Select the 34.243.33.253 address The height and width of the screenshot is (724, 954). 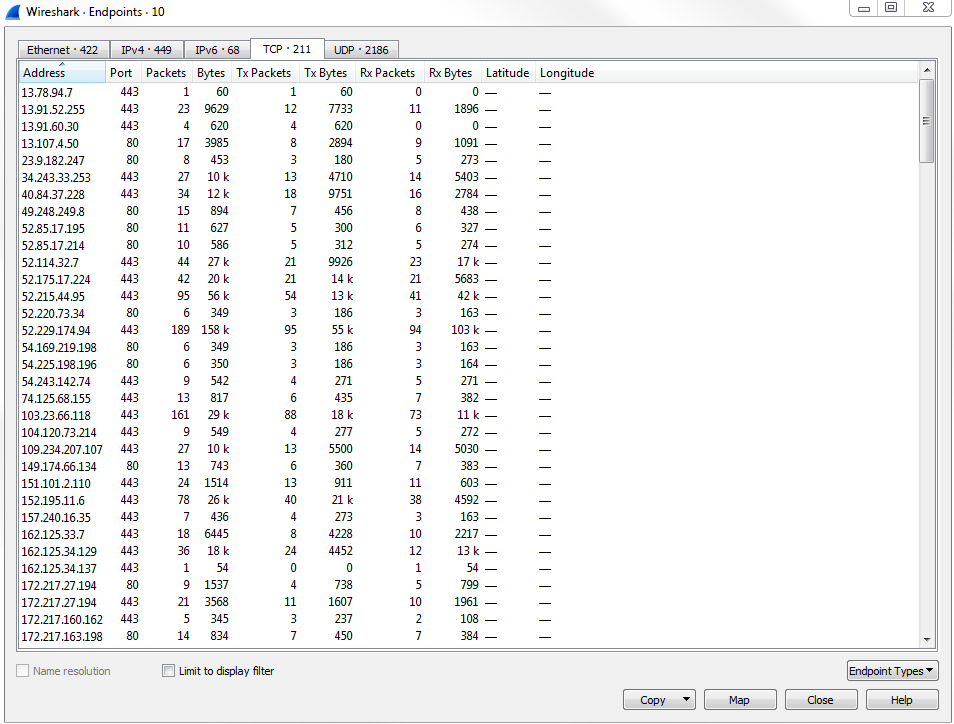56,178
